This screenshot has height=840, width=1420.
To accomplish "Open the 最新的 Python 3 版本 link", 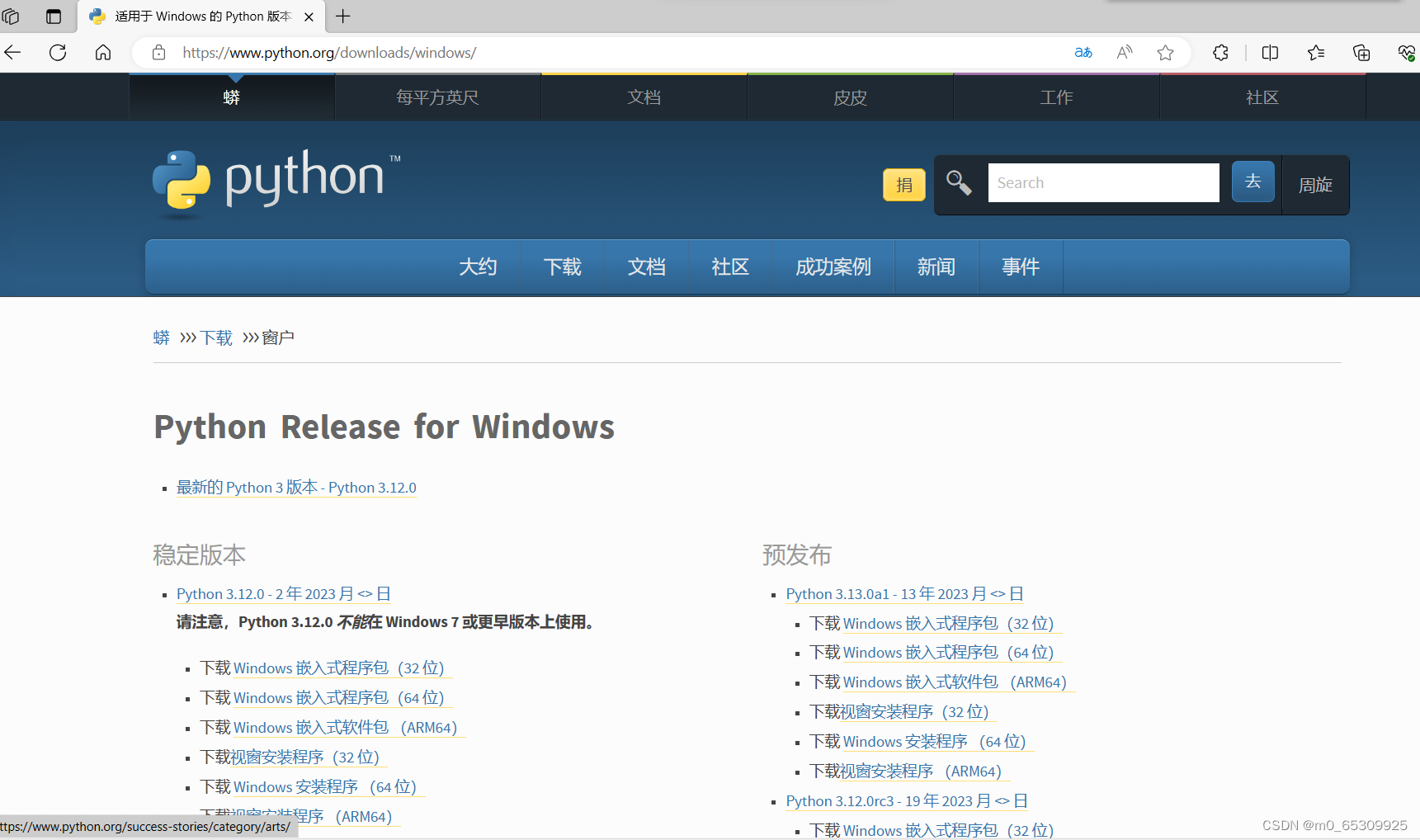I will point(295,488).
